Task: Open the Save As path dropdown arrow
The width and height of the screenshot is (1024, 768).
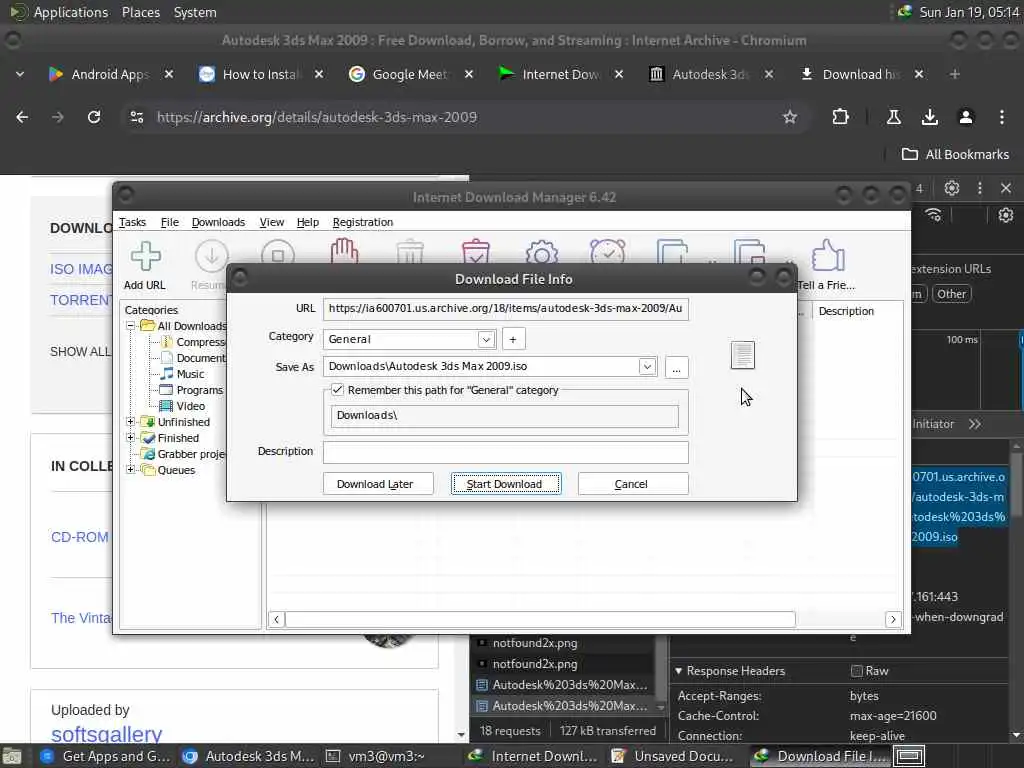Action: [647, 366]
